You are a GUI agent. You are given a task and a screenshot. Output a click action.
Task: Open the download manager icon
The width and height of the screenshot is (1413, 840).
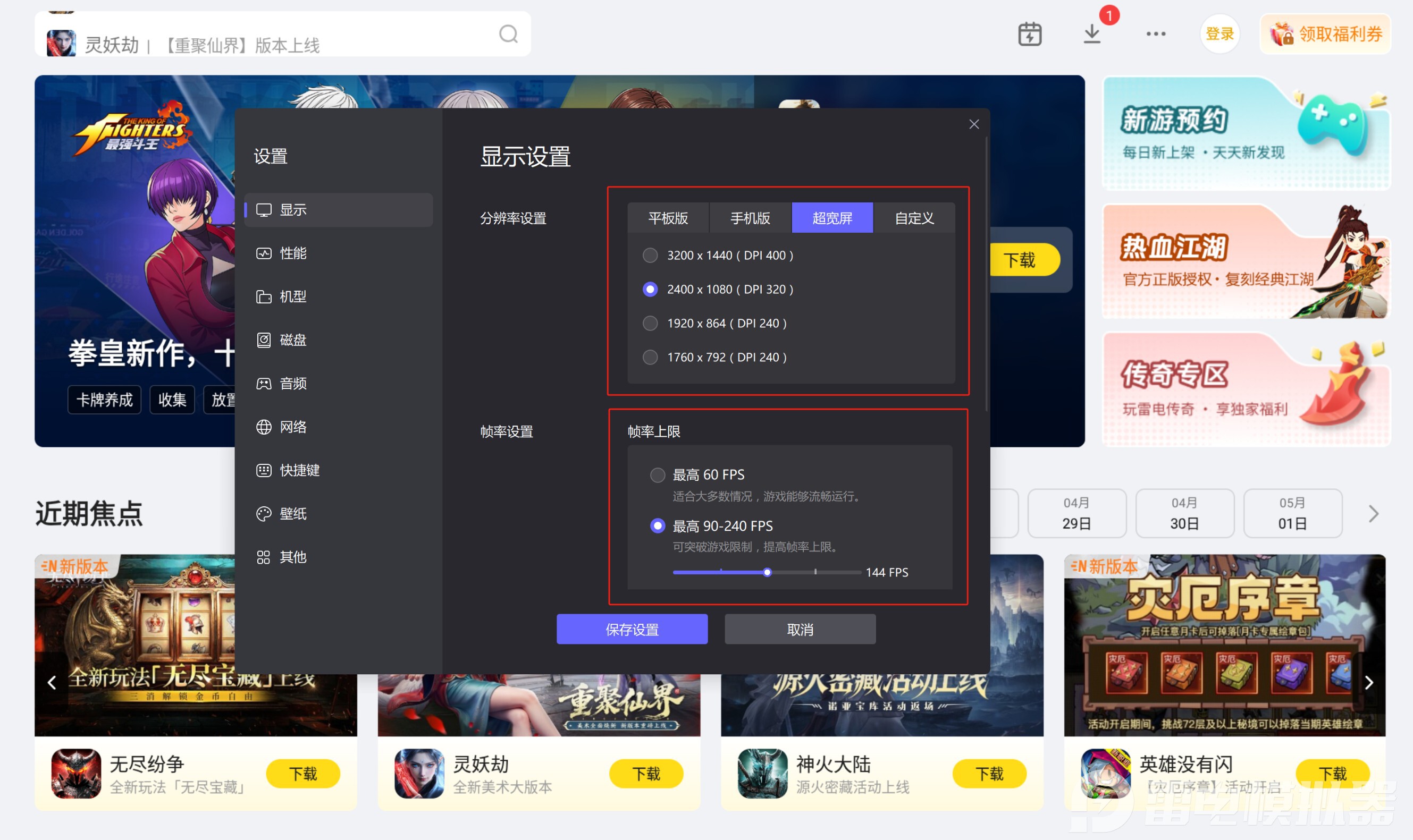[1092, 34]
